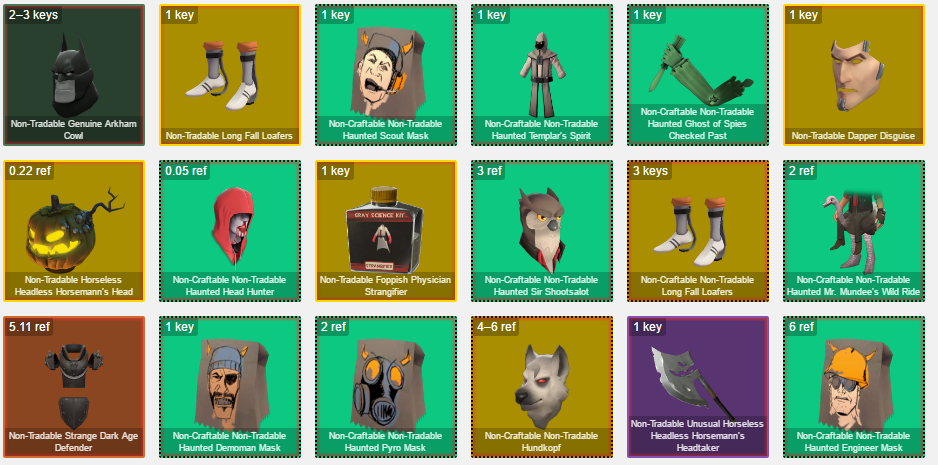Select the Unusual Headtaker axe item
Viewport: 938px width, 465px height.
click(698, 387)
